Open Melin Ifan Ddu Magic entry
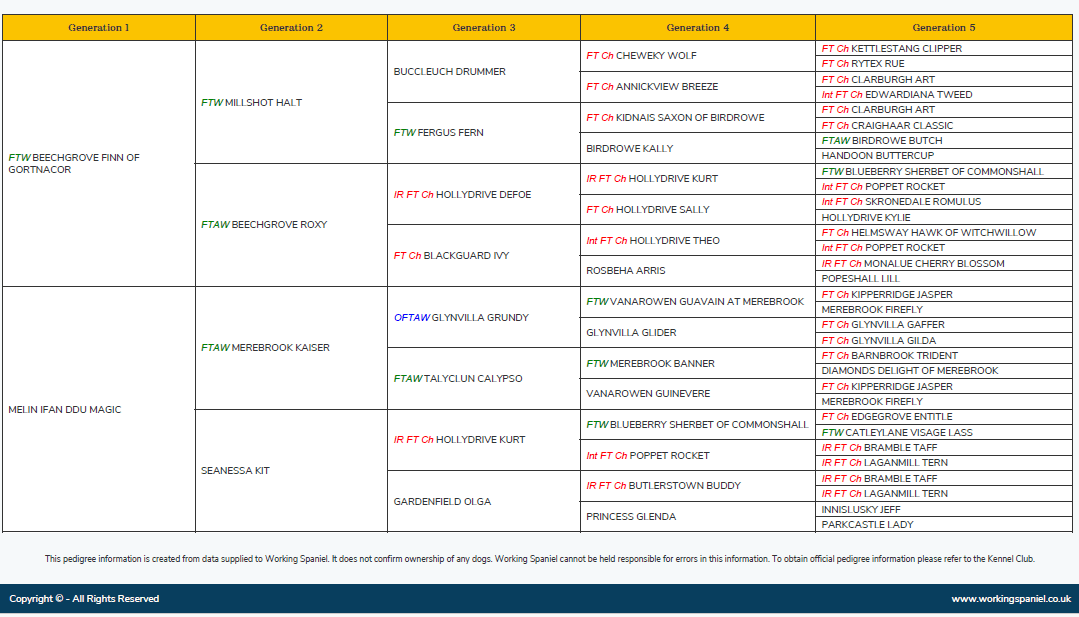Viewport: 1079px width, 617px height. (64, 409)
